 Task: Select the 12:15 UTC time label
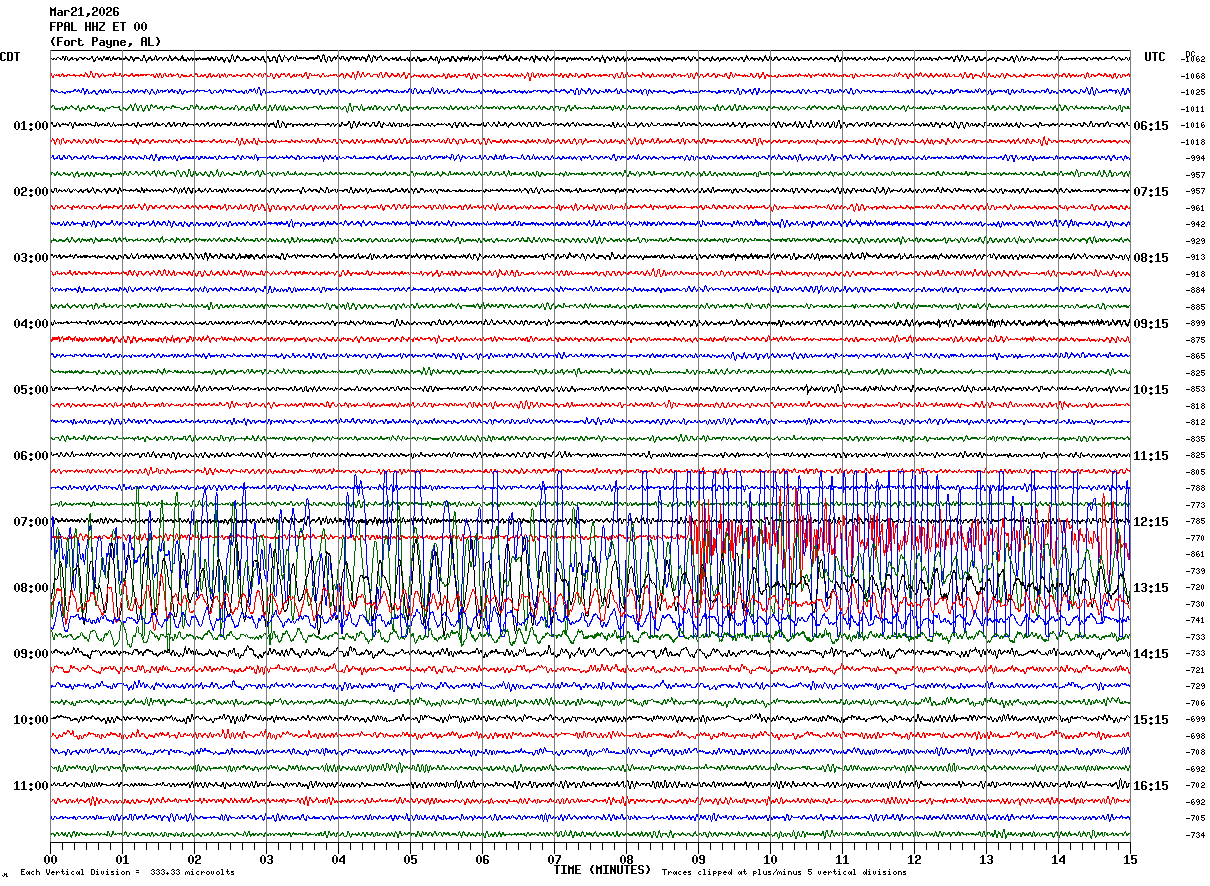click(x=1151, y=522)
